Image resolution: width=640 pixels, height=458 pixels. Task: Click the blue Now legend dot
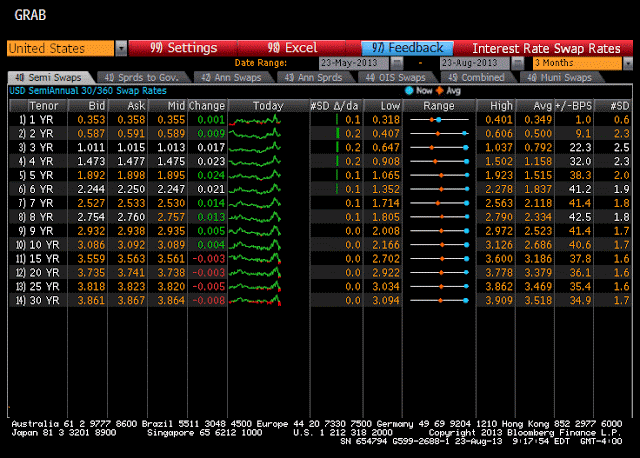point(408,90)
